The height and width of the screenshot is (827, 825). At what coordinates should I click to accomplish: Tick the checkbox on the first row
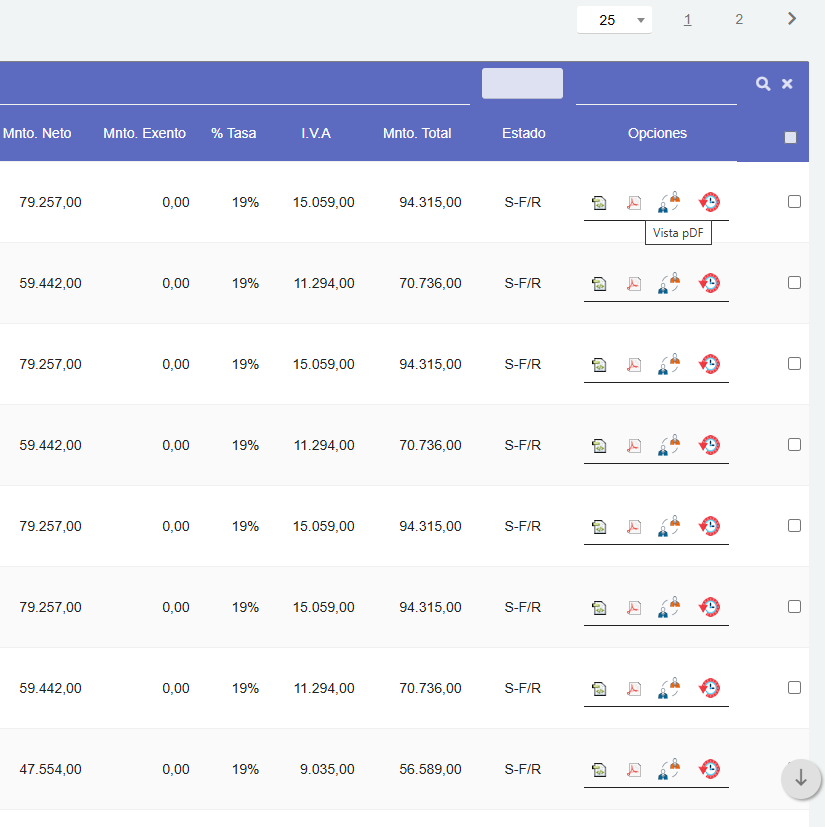pos(794,201)
